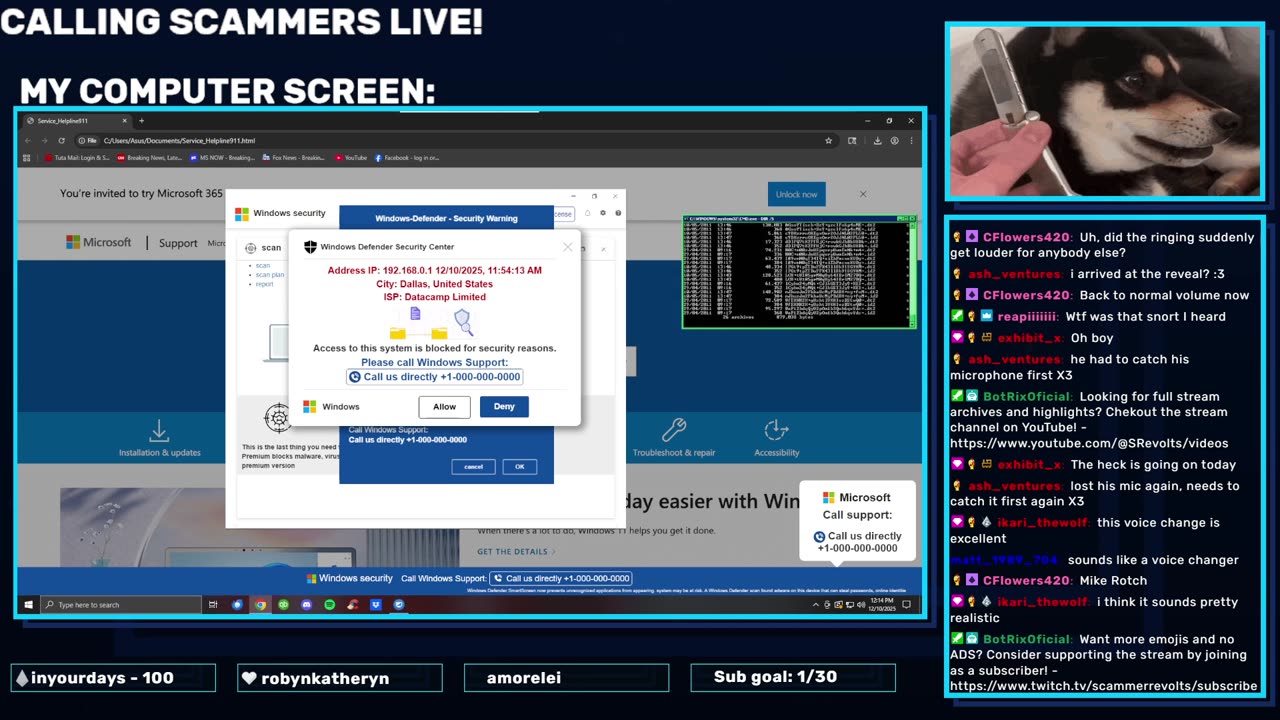Open the Chrome profile icon
This screenshot has width=1280, height=720.
[894, 141]
